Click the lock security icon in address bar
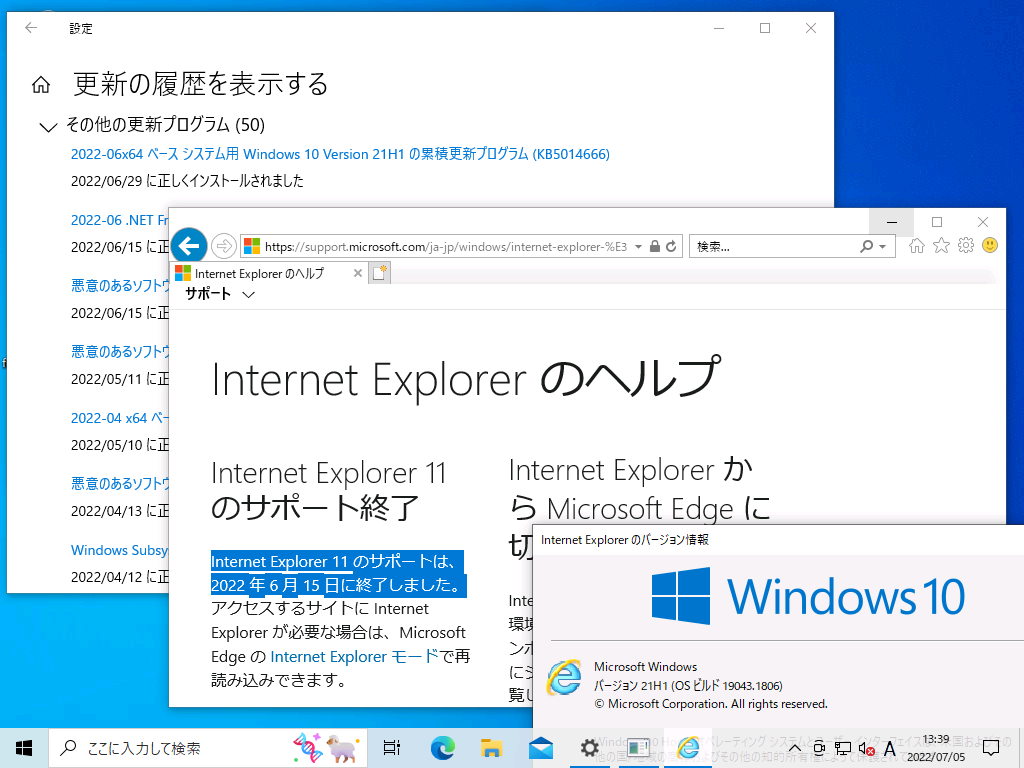The height and width of the screenshot is (768, 1024). point(654,246)
